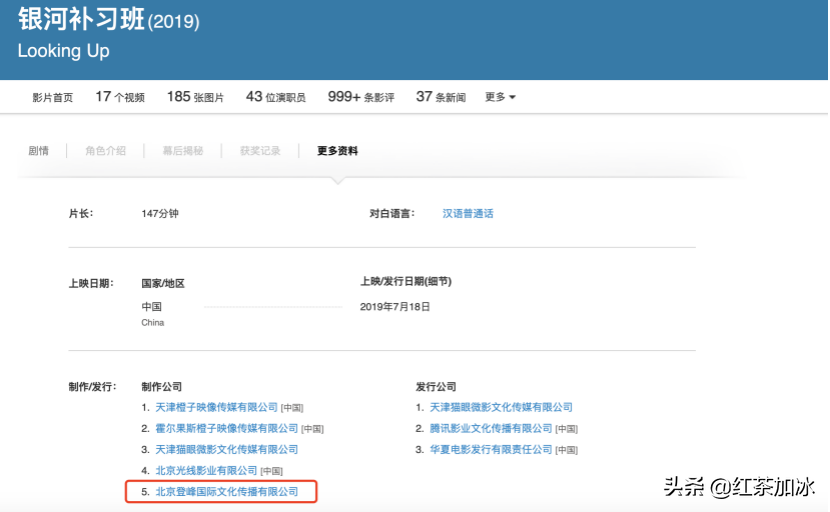This screenshot has height=512, width=830.
Task: Click the release date 2019年7月18日
Action: (x=395, y=307)
